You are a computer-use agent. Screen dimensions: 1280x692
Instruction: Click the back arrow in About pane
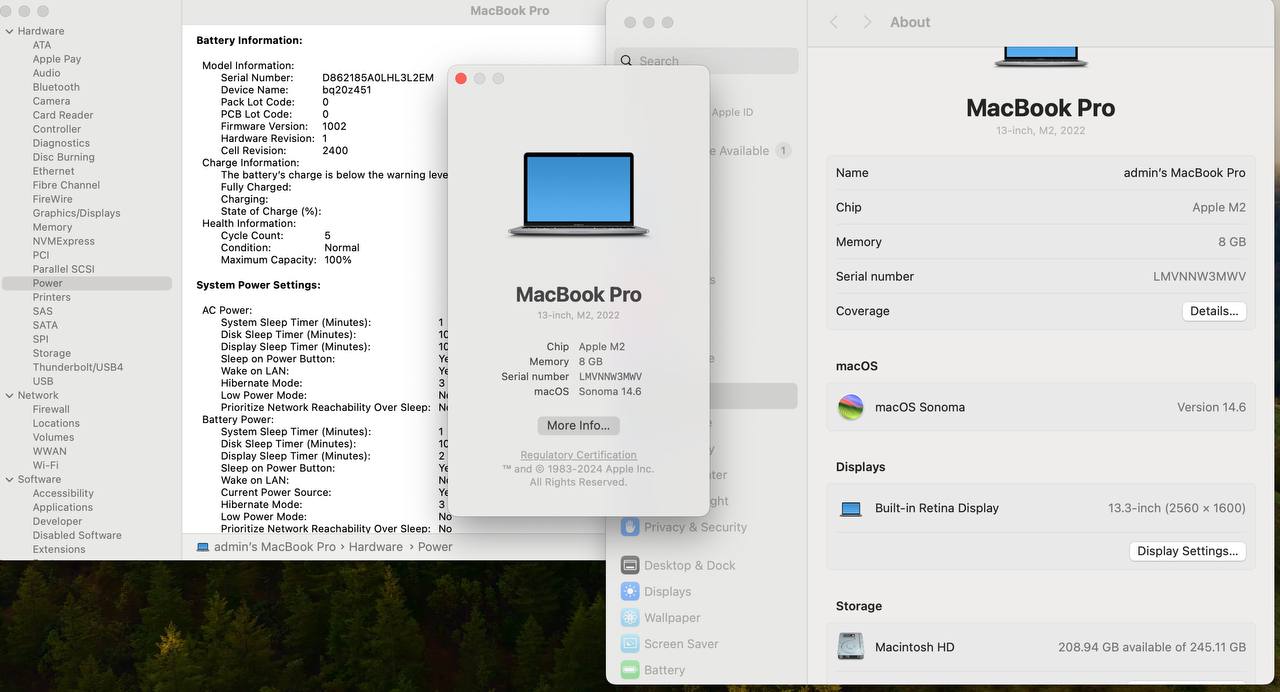pos(835,22)
